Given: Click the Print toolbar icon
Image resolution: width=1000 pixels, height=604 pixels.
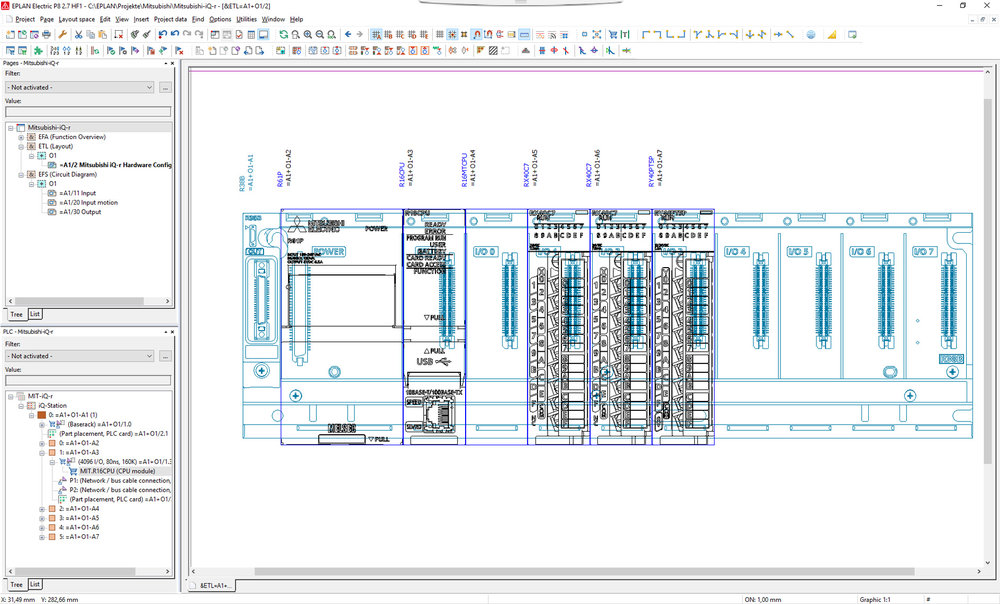Looking at the screenshot, I should point(46,34).
